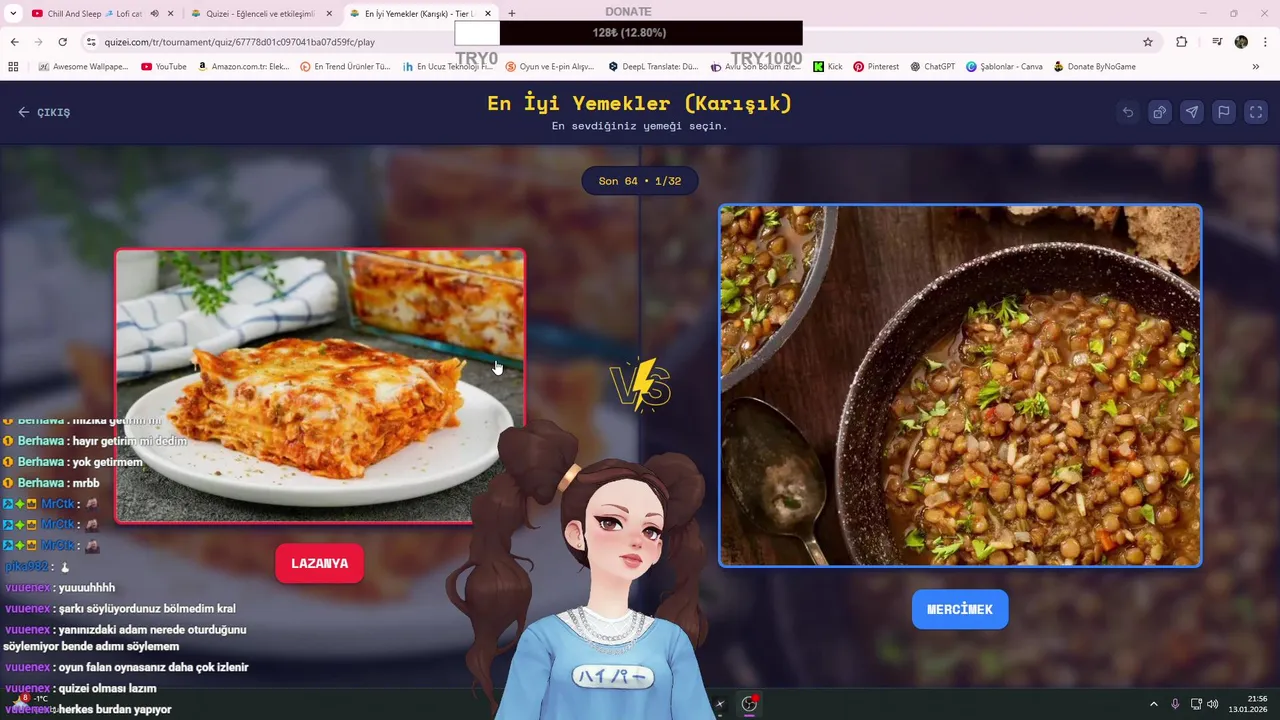Open the 'Şablonlar - Canva' bookmark
Screen dimensions: 1280x720
click(x=1004, y=67)
